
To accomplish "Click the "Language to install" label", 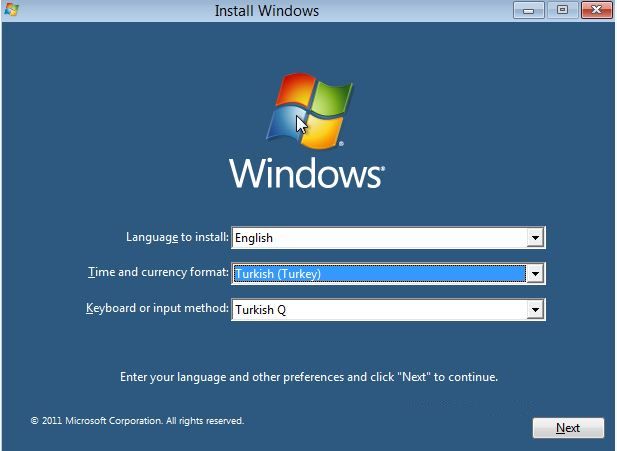I will [177, 238].
